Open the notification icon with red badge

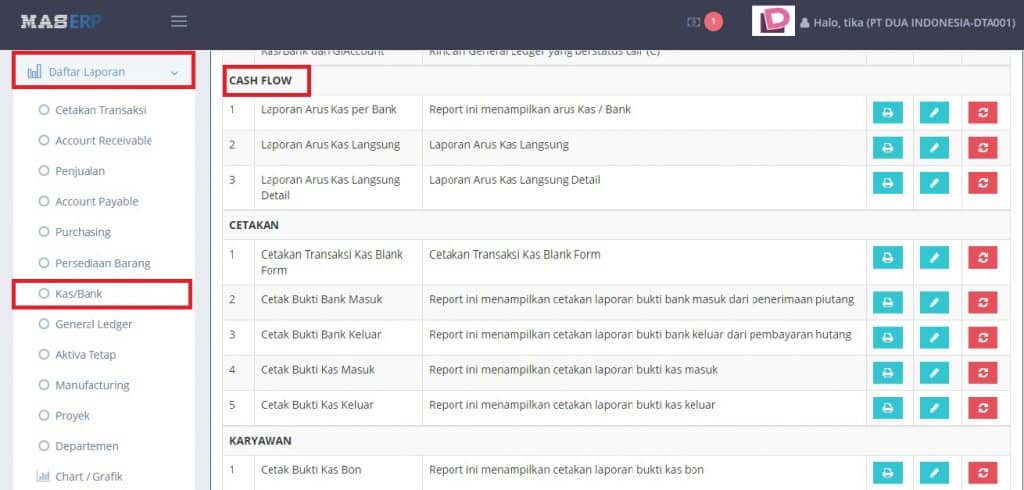703,21
